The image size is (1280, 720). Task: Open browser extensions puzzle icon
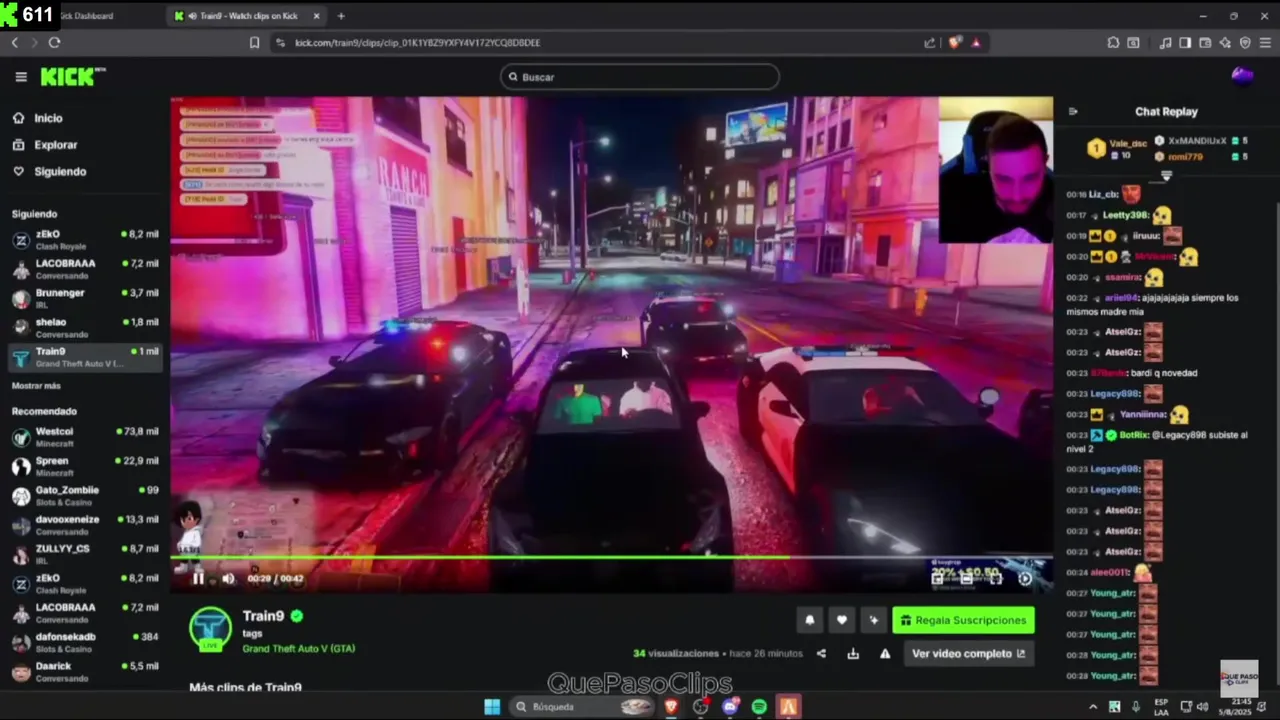1113,43
